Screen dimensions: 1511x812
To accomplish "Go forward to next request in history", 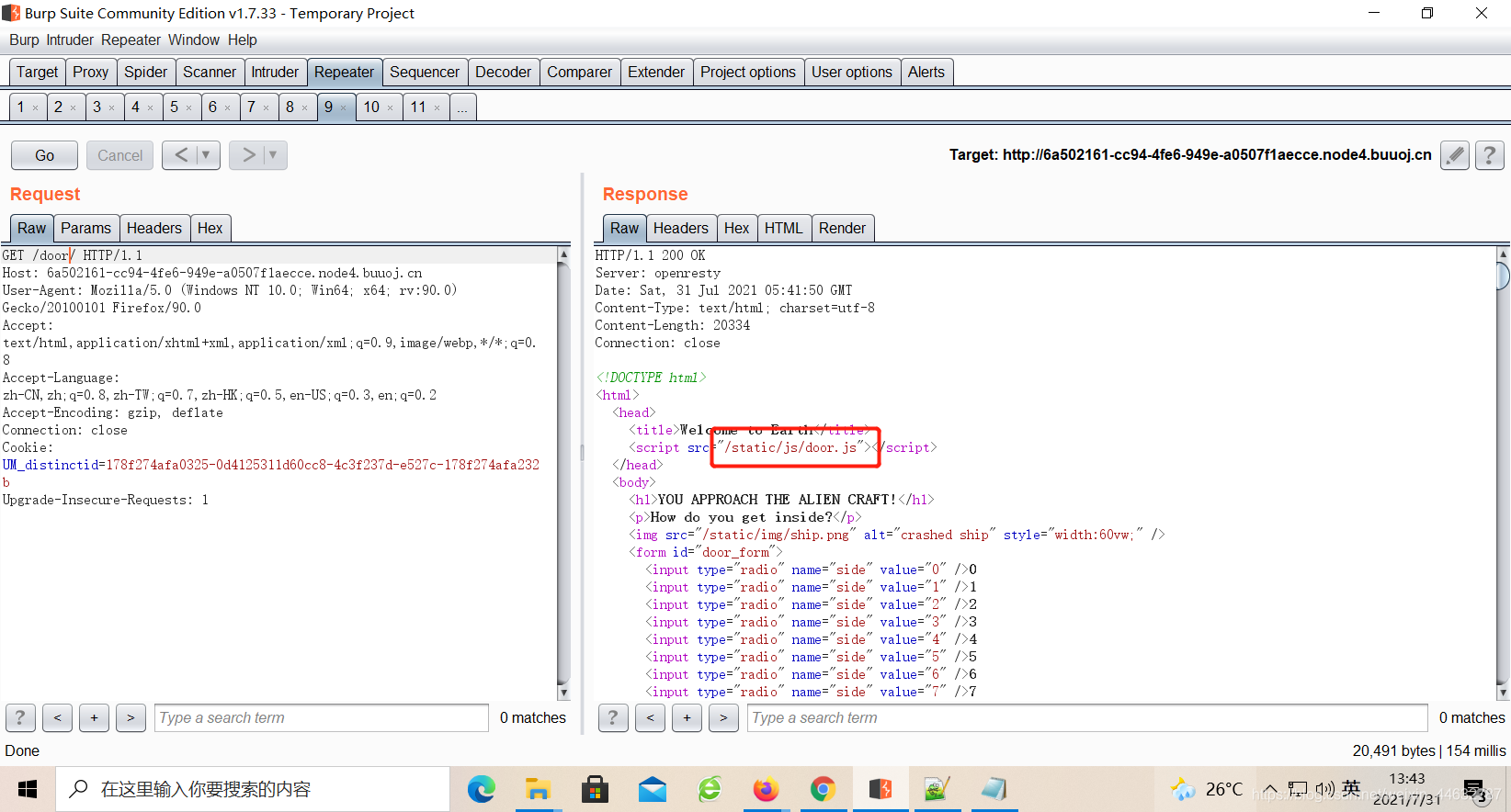I will click(248, 155).
